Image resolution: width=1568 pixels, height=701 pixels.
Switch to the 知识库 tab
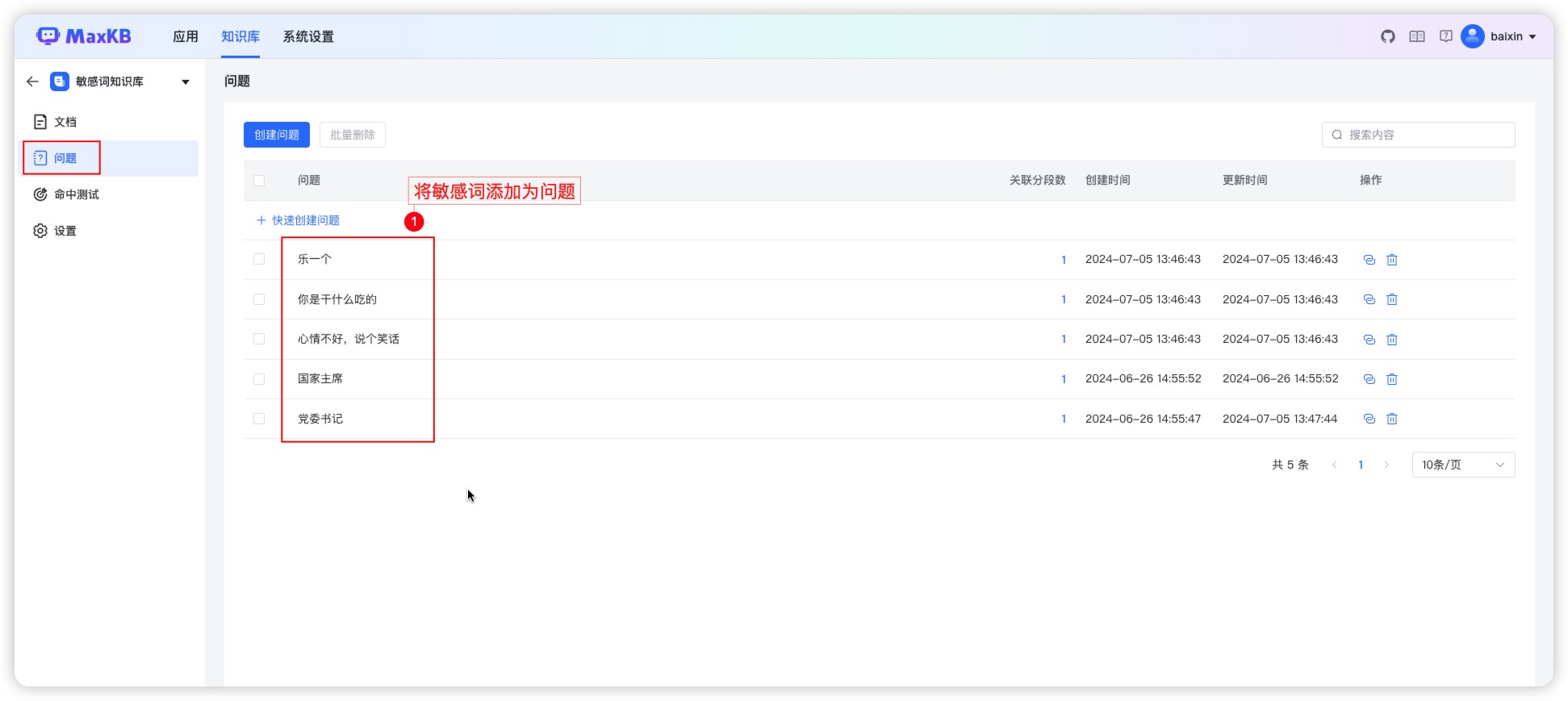click(240, 36)
